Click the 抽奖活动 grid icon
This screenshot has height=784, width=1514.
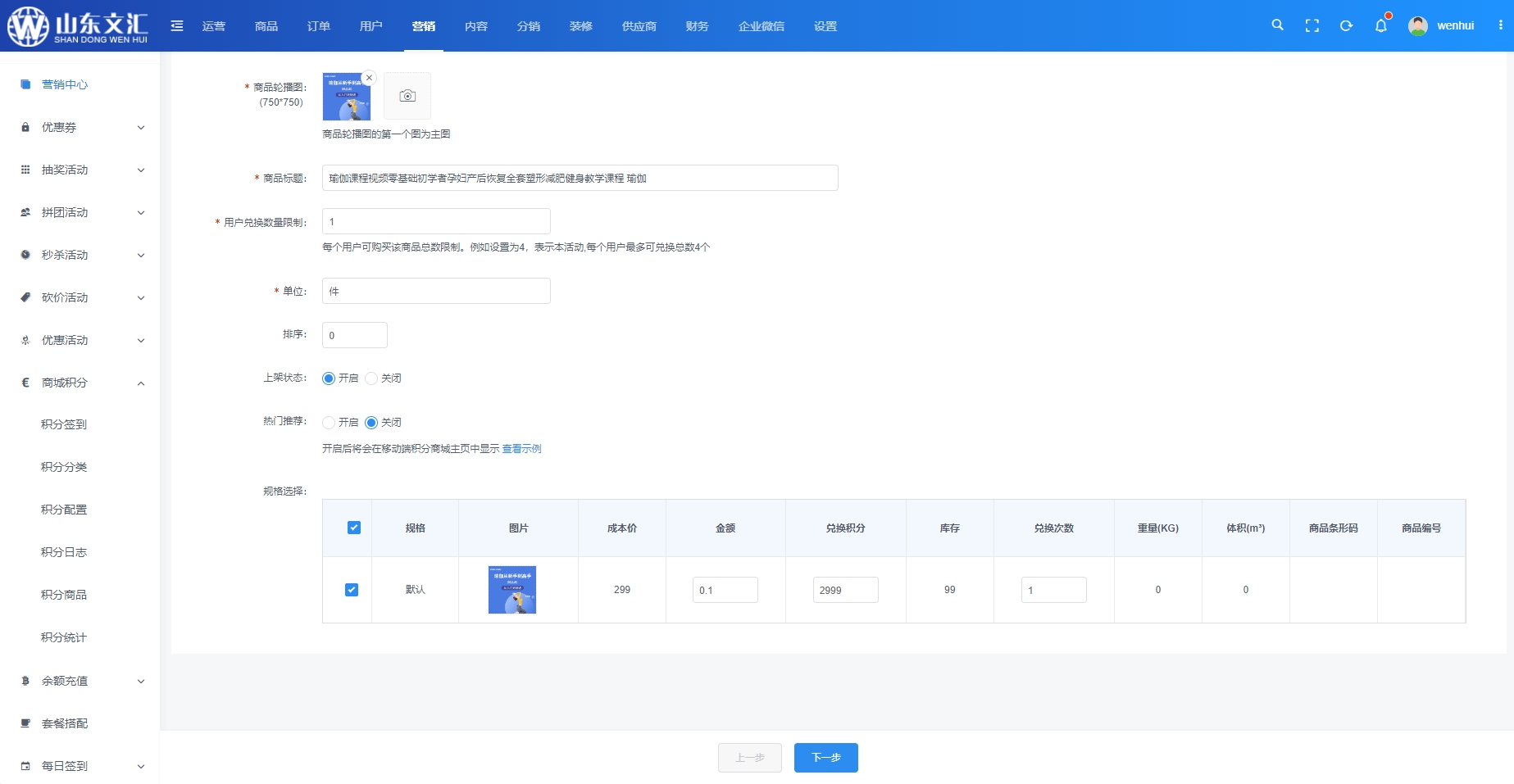[x=25, y=170]
